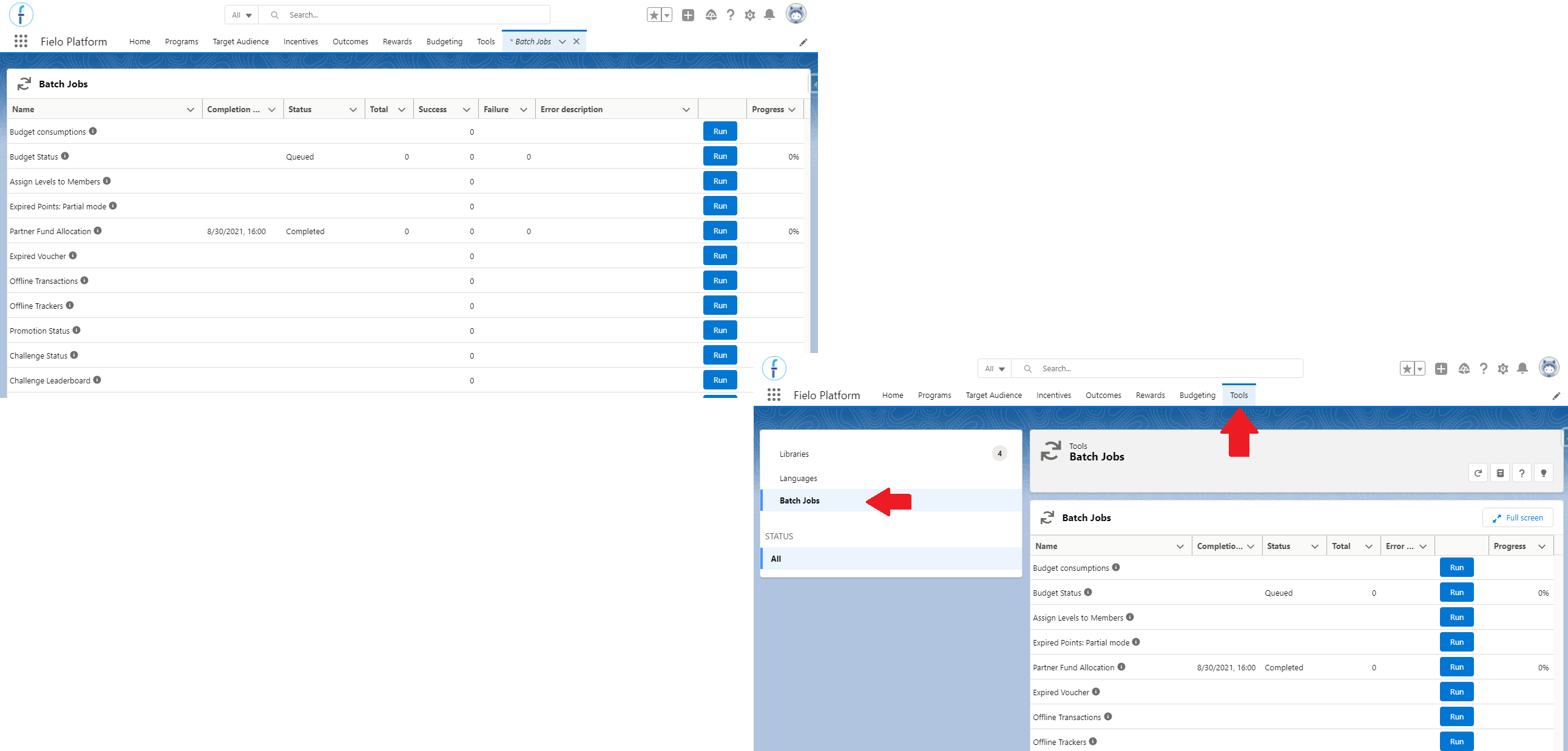Click info icon beside Assign Levels to Members in full-screen window
This screenshot has width=1568, height=751.
[x=107, y=181]
